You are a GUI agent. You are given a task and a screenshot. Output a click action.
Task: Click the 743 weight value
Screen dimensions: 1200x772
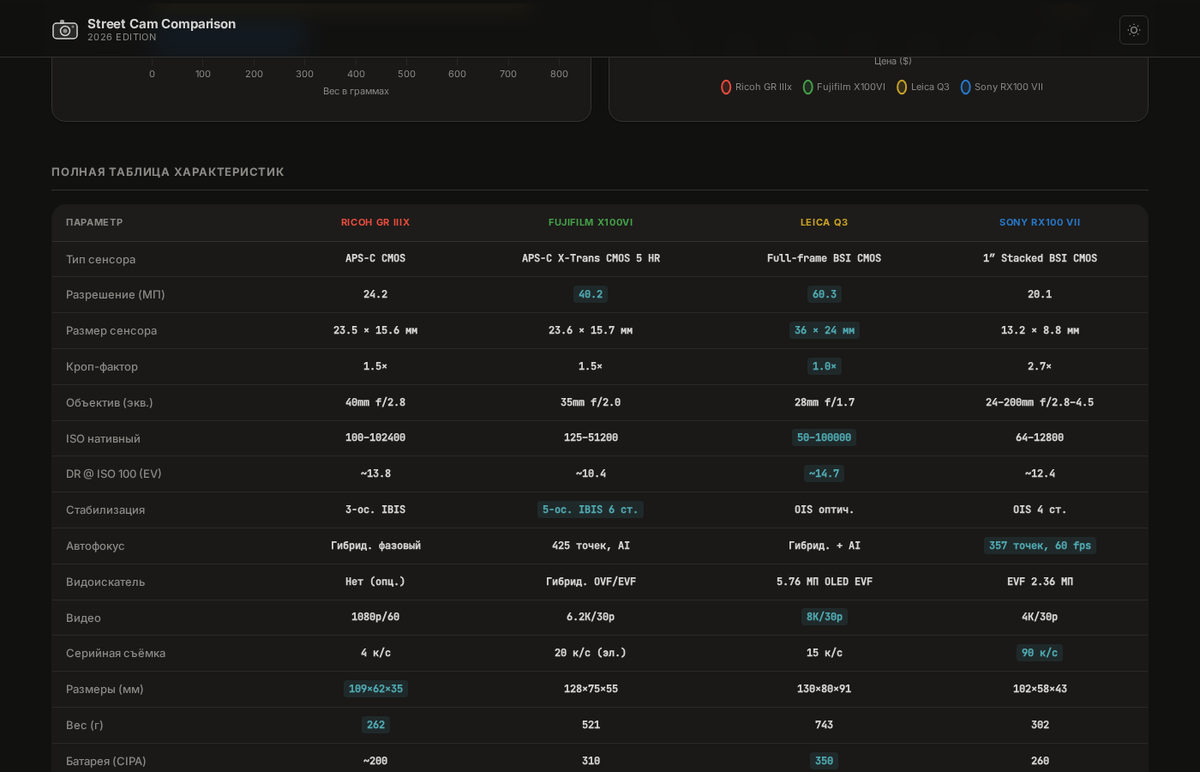[x=824, y=725]
